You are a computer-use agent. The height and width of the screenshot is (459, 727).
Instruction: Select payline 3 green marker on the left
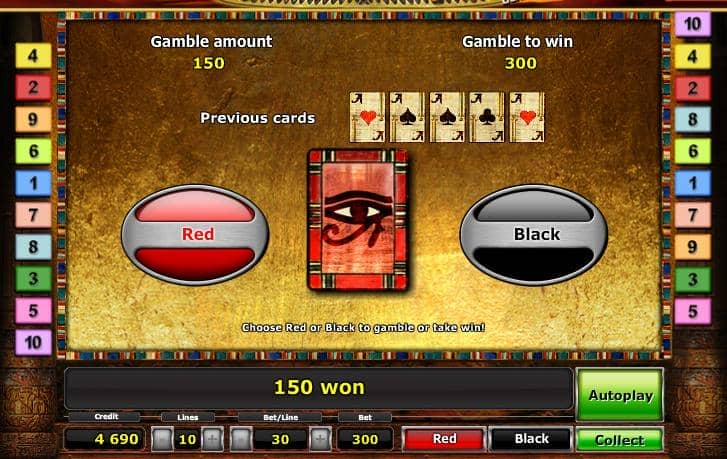pos(33,279)
